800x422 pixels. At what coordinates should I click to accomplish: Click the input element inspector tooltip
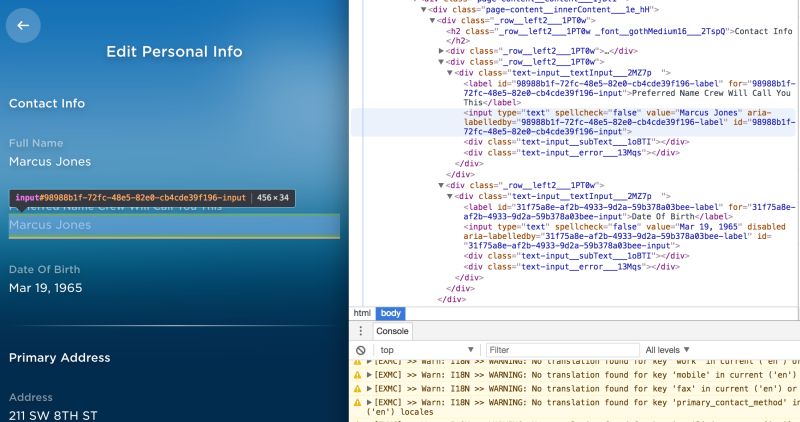152,197
